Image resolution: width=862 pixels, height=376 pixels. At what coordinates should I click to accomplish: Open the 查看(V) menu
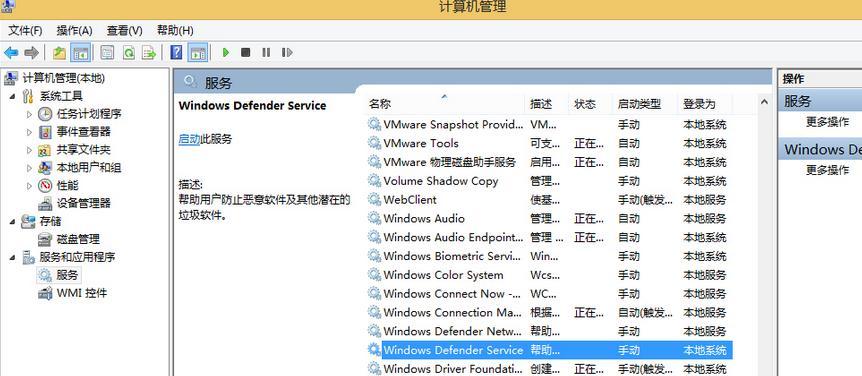tap(124, 30)
